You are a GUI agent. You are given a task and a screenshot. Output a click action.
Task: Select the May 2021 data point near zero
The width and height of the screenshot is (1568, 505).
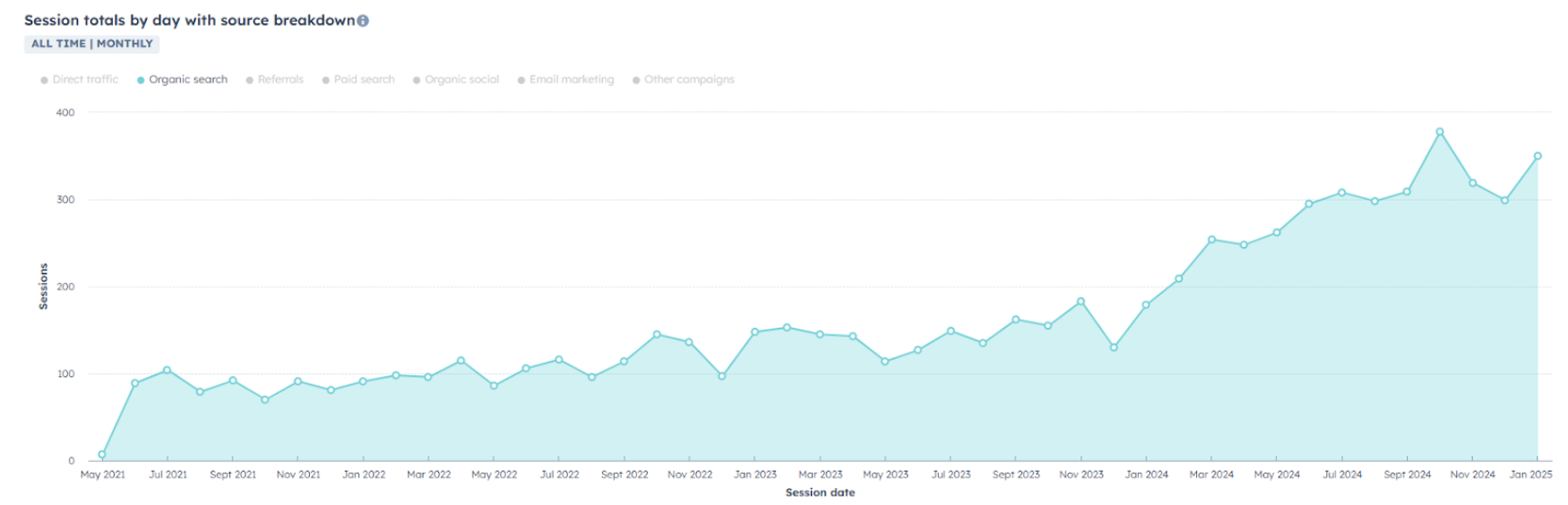click(x=102, y=455)
